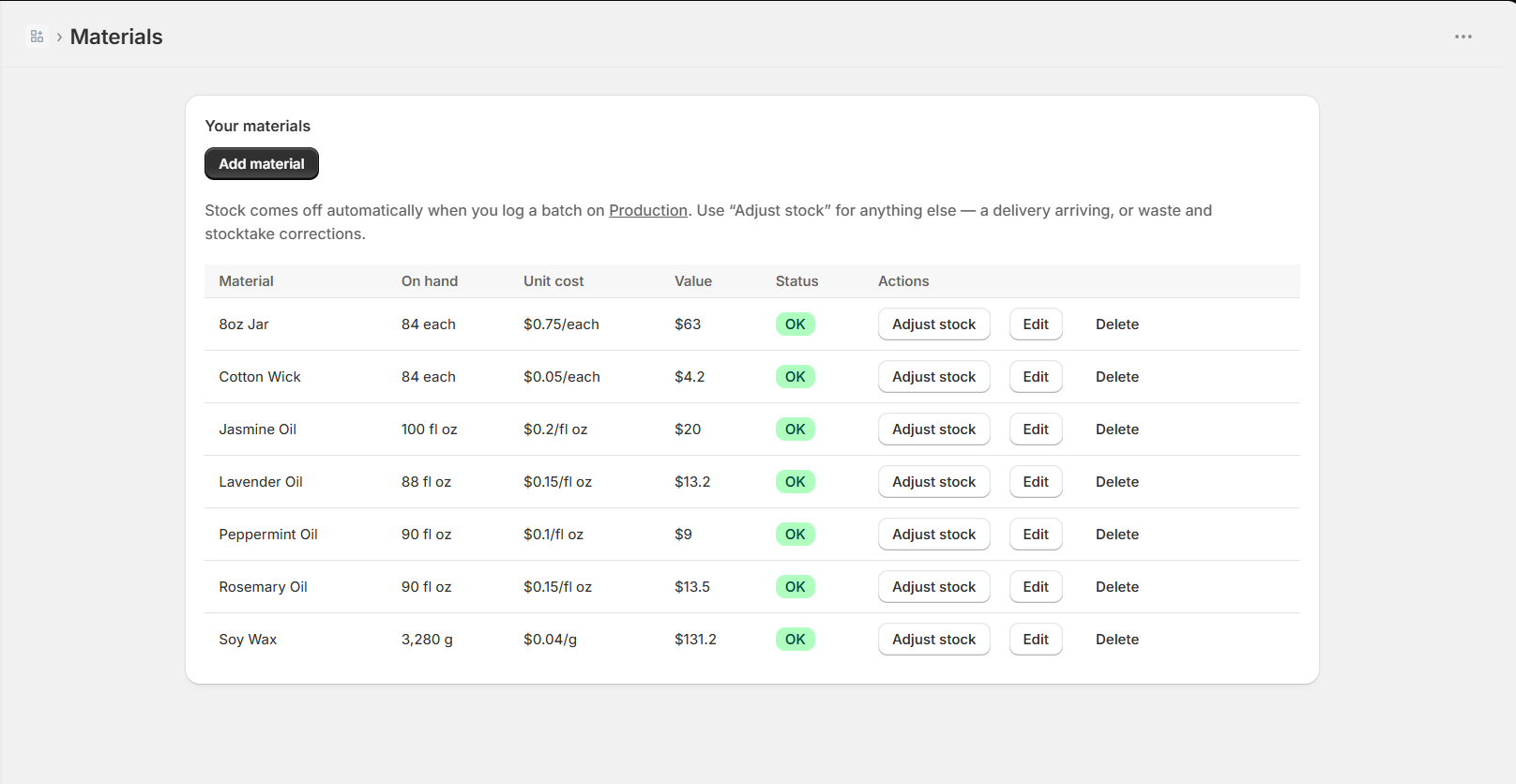The width and height of the screenshot is (1516, 784).
Task: Click the Unit cost column header
Action: coord(553,281)
